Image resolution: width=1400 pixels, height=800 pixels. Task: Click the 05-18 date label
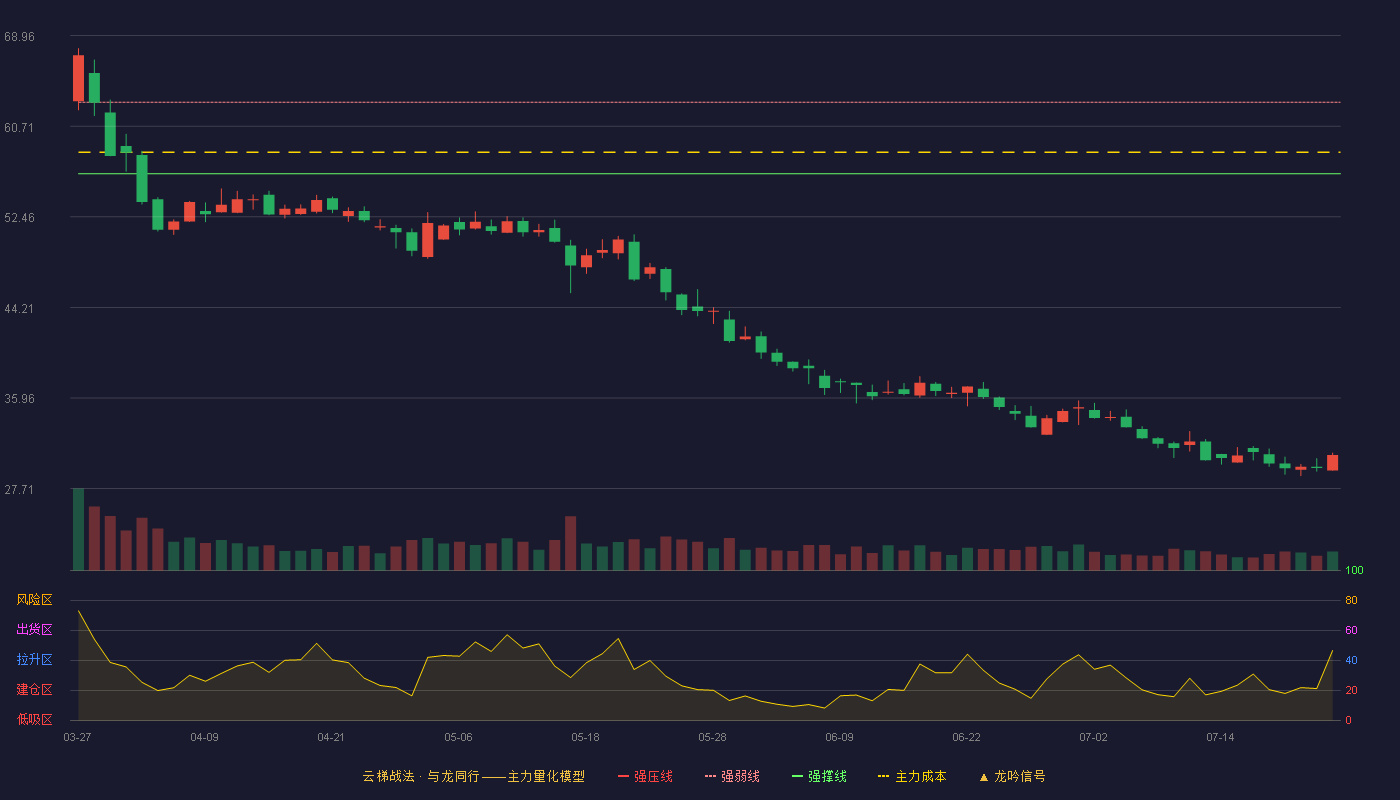coord(585,737)
